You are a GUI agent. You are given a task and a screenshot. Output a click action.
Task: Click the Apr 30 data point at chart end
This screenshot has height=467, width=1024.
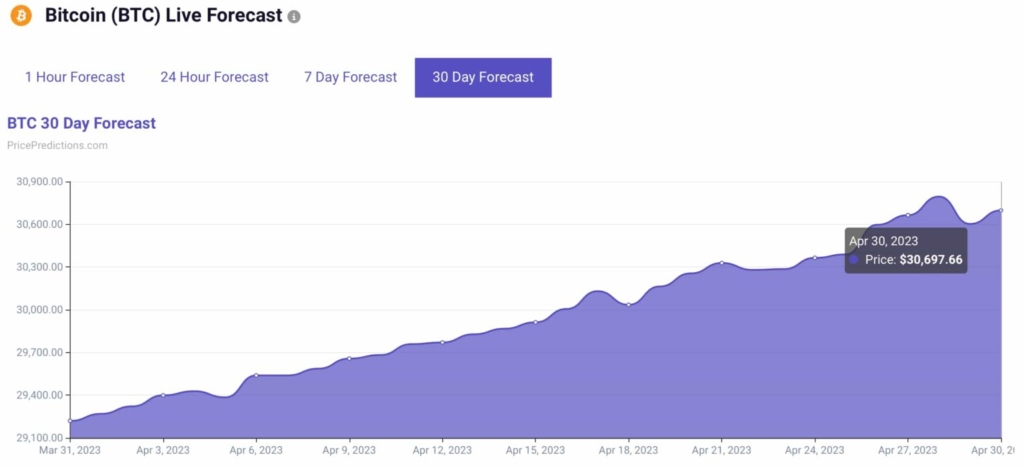pos(1001,210)
